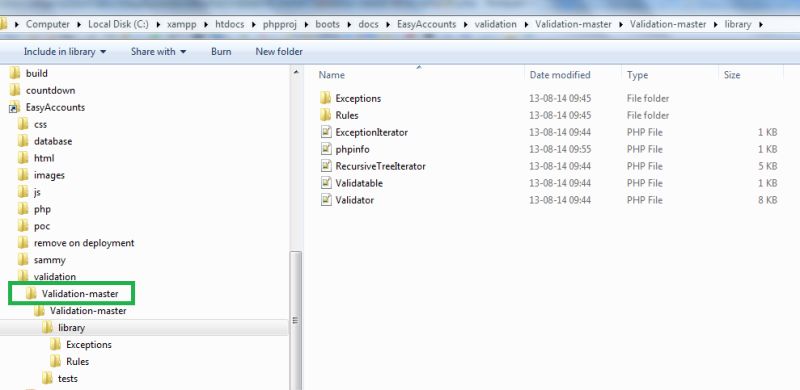Select the validation folder in tree
The image size is (800, 390).
[55, 276]
